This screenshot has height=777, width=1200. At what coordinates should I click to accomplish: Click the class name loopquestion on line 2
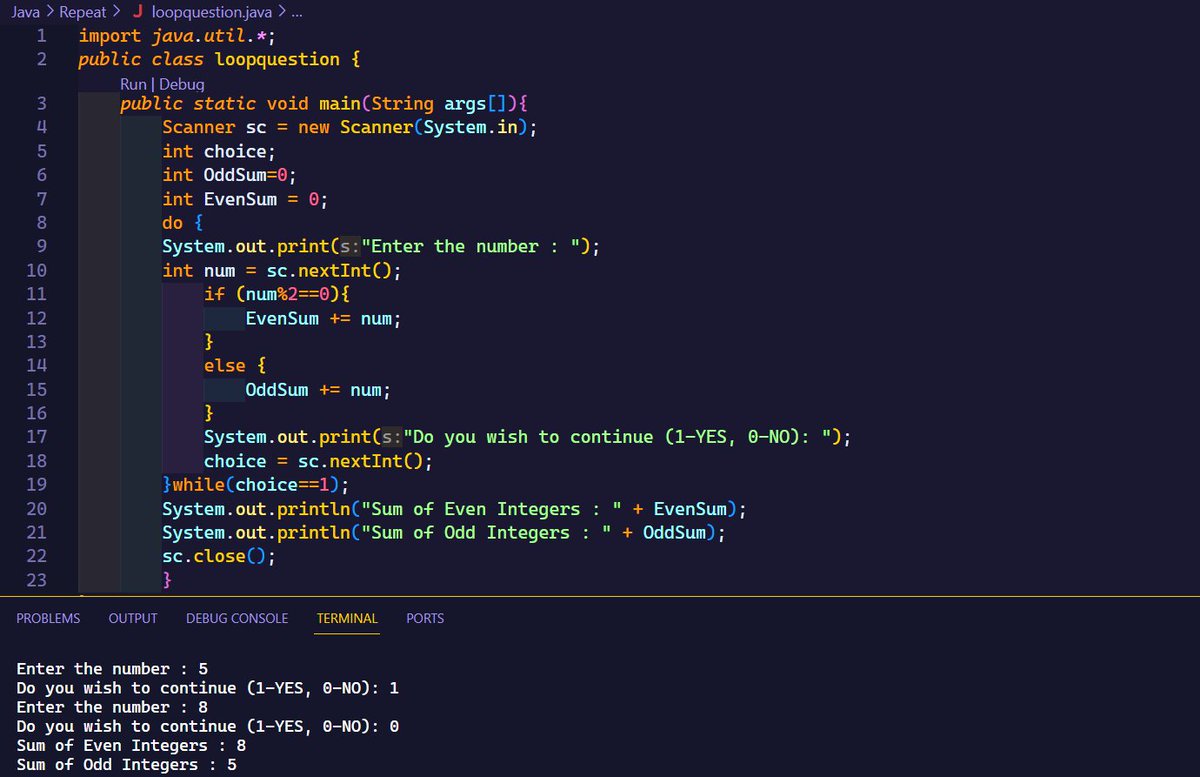pyautogui.click(x=277, y=60)
